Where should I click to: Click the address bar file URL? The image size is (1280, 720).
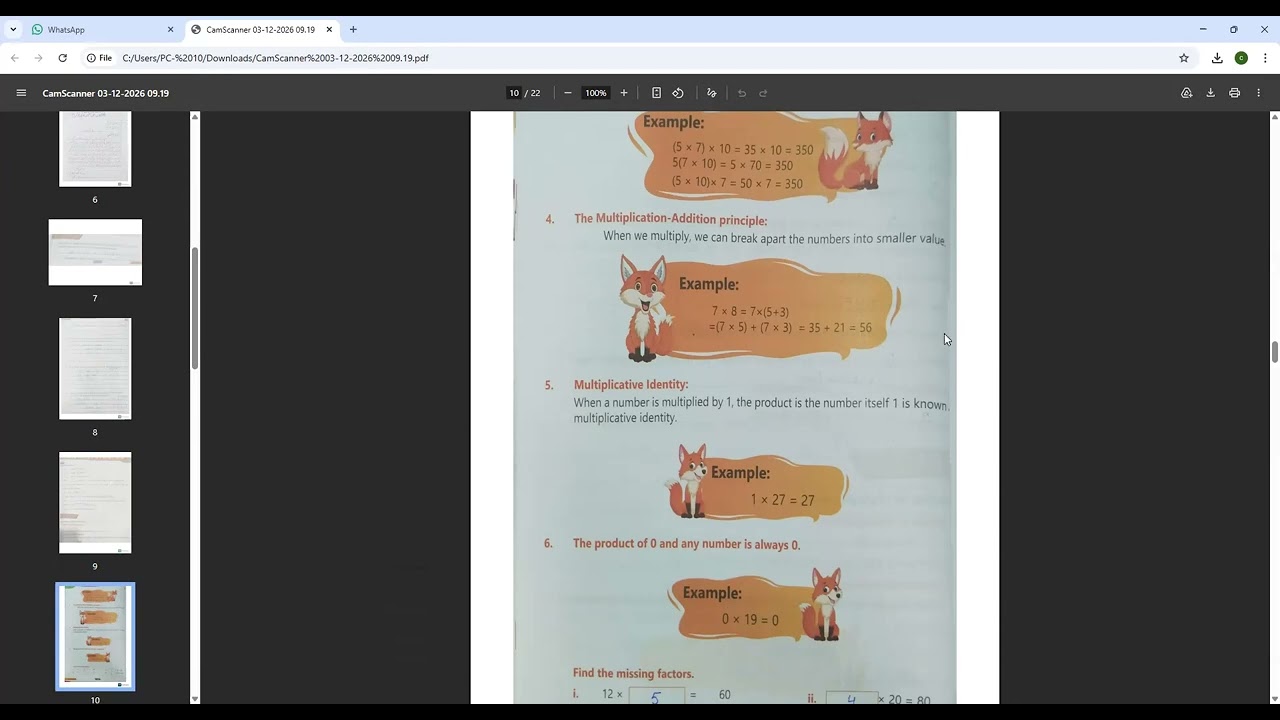(x=275, y=58)
